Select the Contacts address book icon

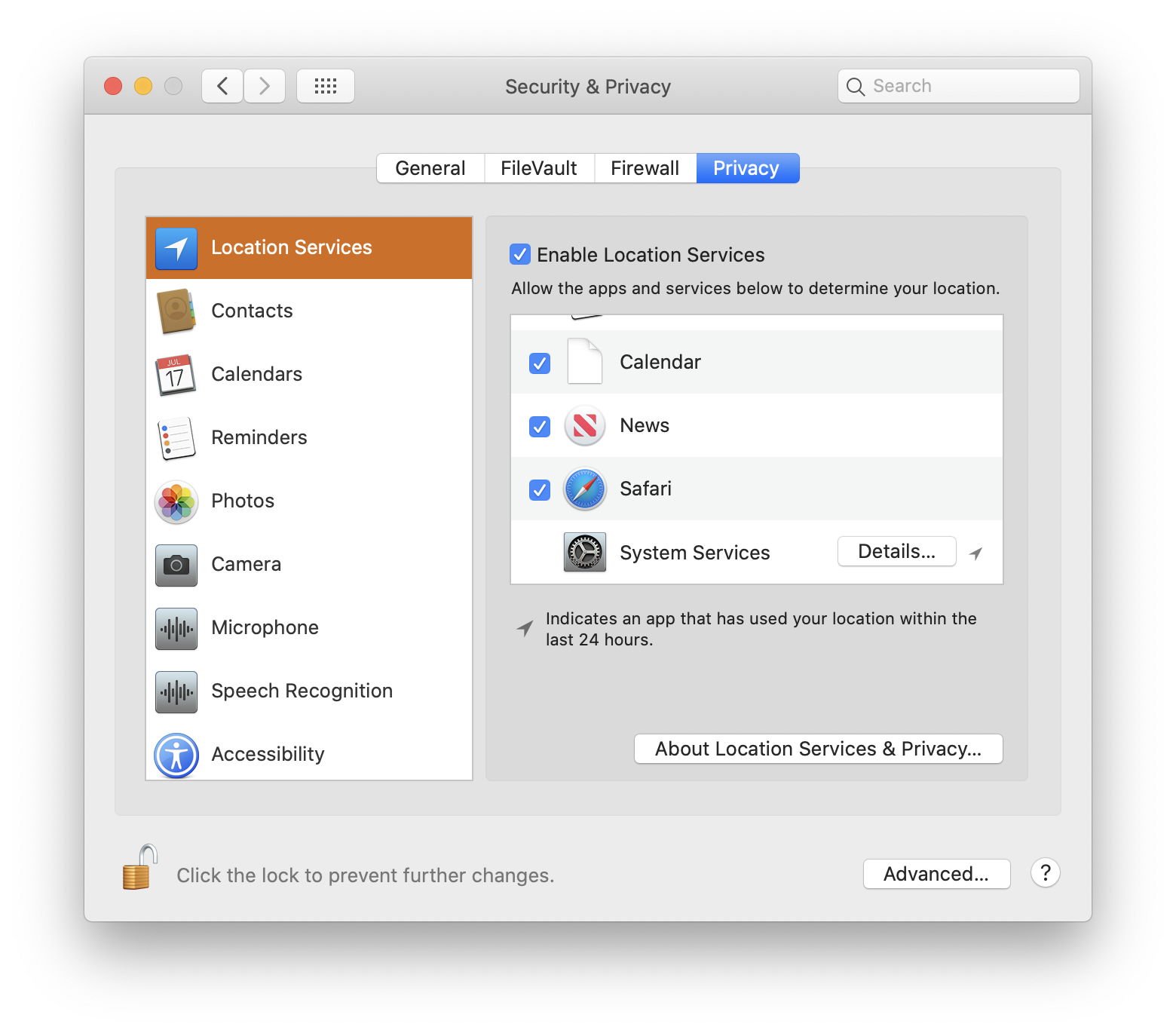click(x=176, y=311)
